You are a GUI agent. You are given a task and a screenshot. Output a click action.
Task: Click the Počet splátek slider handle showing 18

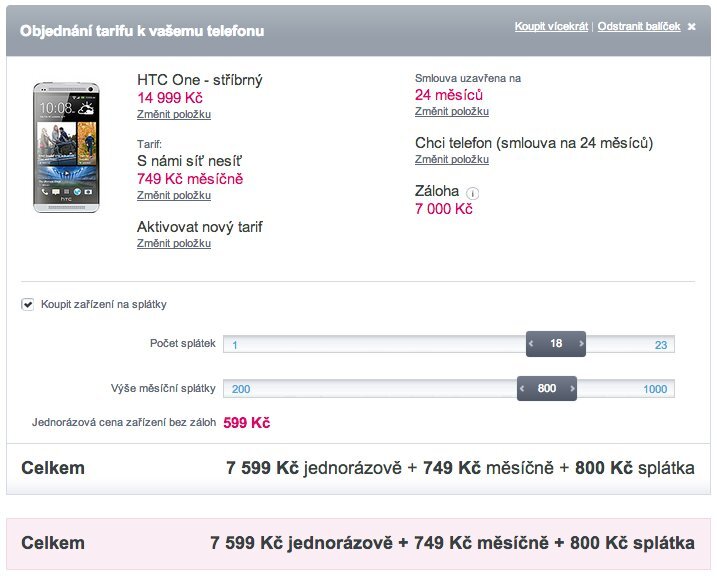[x=556, y=344]
